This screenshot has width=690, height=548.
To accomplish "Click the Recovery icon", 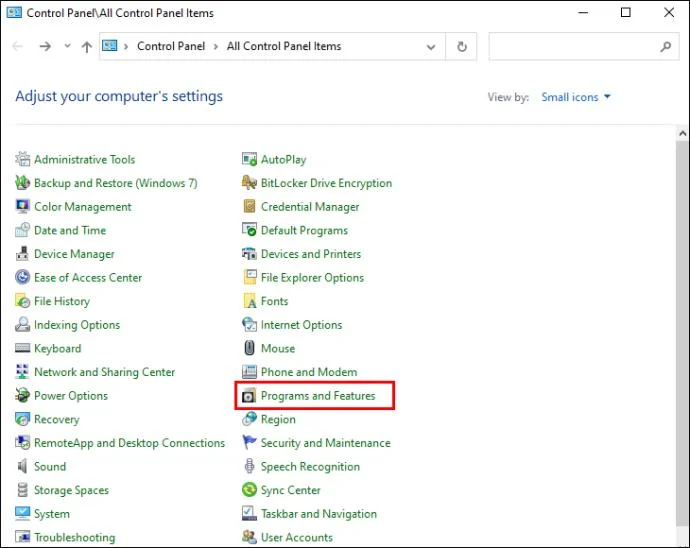I will 22,419.
